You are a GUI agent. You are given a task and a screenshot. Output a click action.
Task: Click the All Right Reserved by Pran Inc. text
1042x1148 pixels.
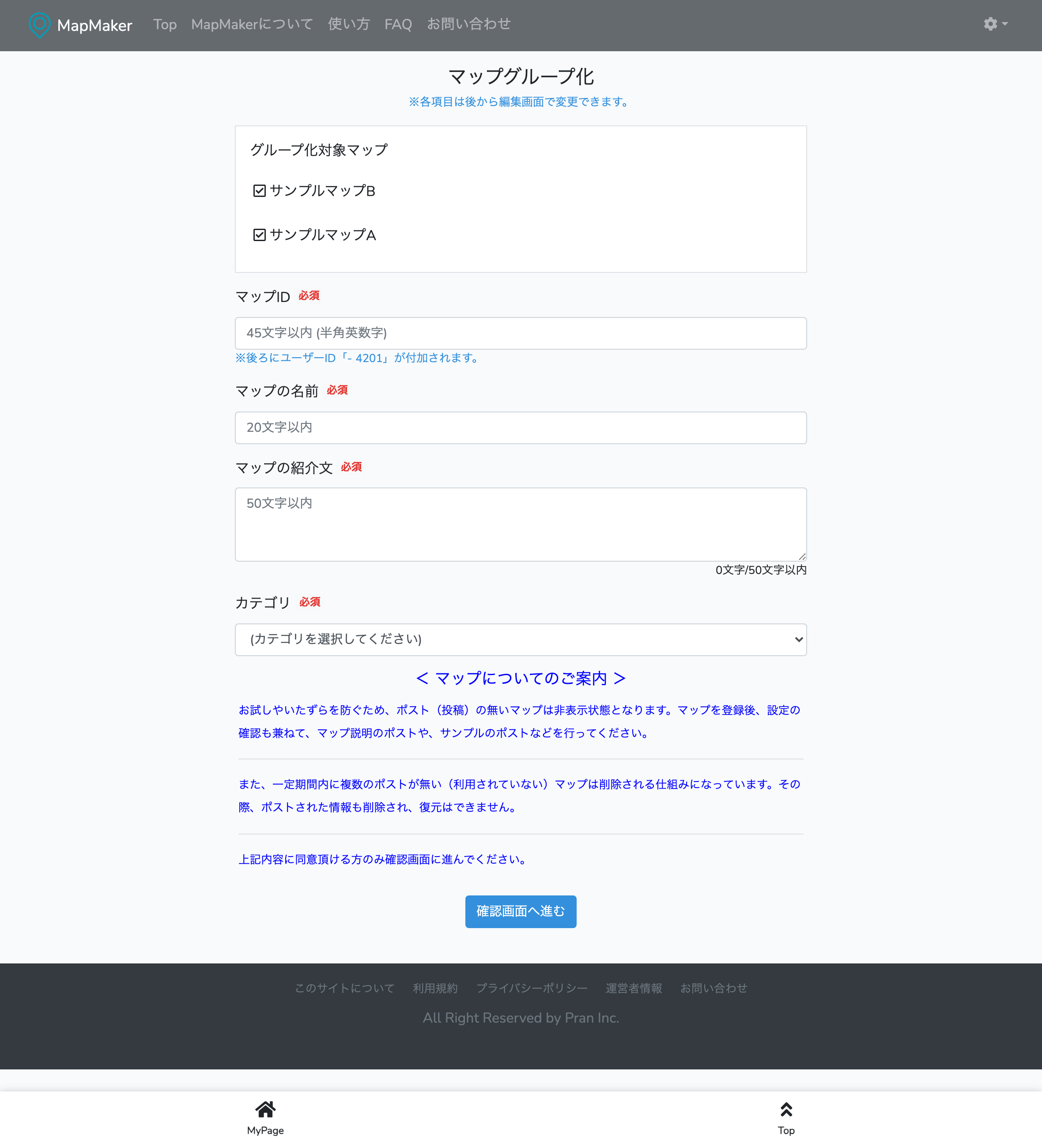tap(521, 1018)
